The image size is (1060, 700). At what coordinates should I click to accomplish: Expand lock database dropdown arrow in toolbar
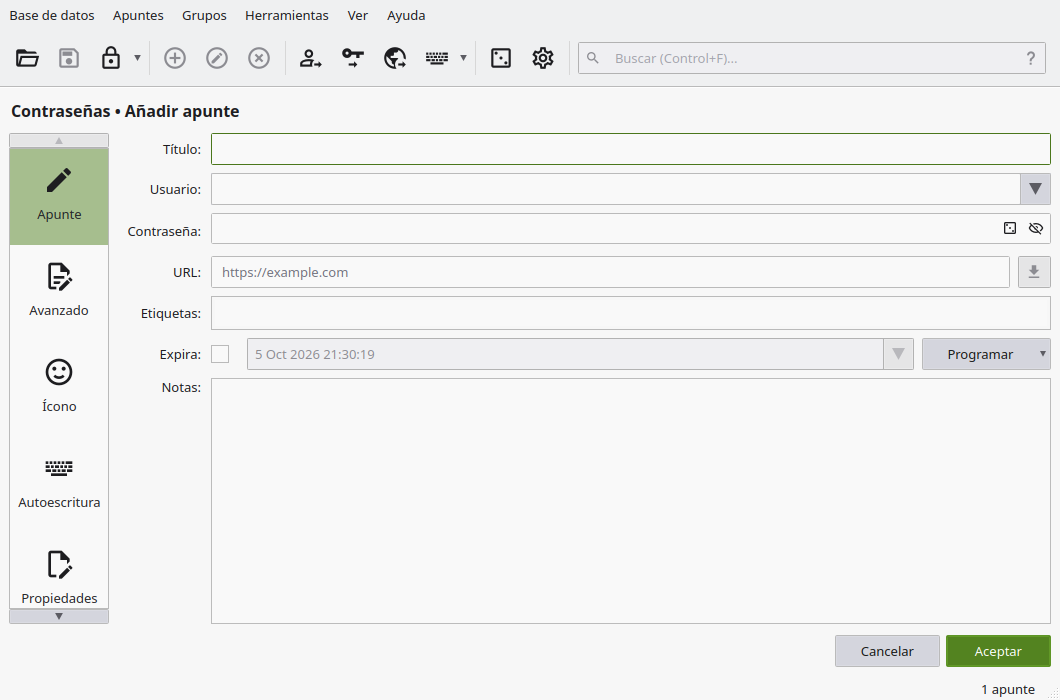137,58
